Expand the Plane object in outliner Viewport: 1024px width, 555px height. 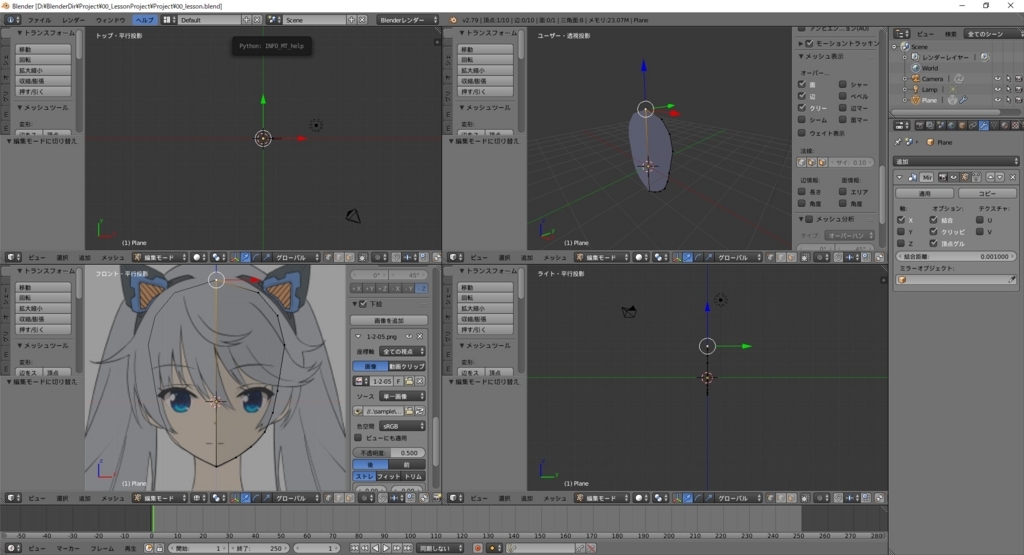pos(905,101)
